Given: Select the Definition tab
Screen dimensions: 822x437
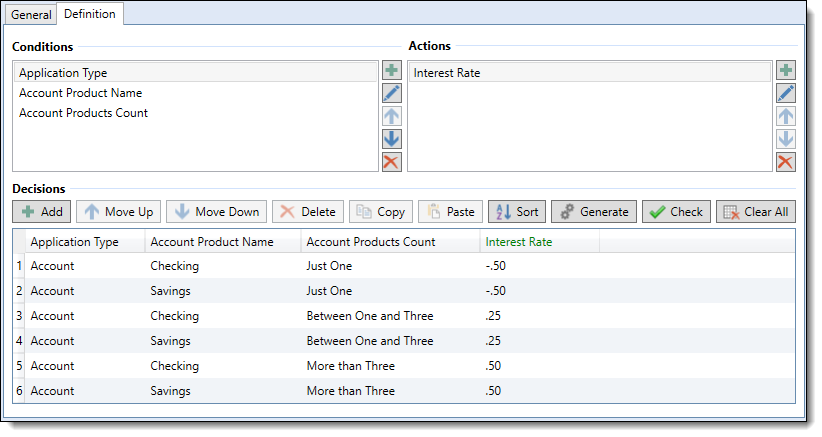Looking at the screenshot, I should pos(90,14).
